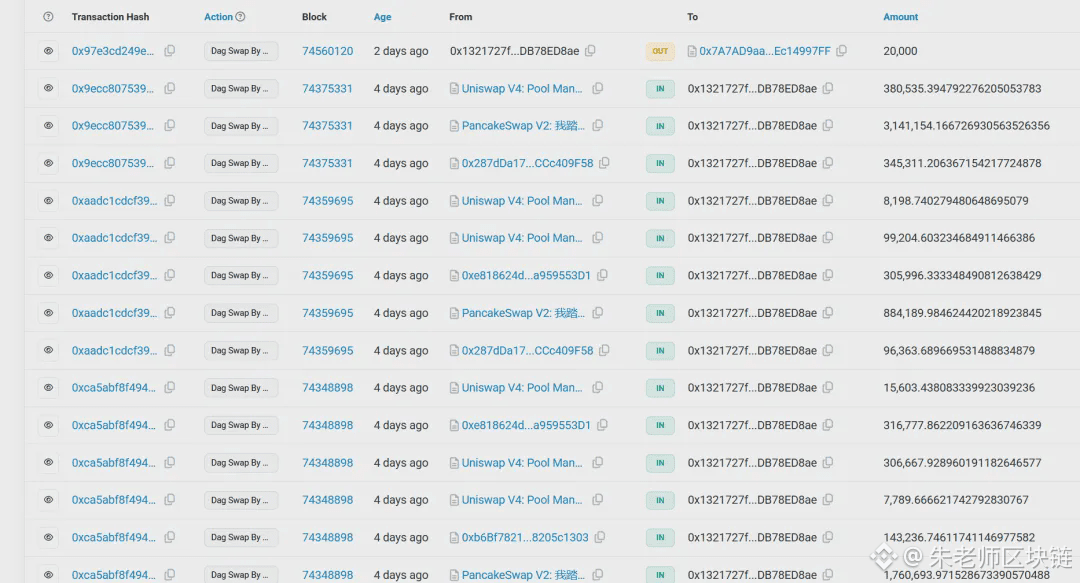Image resolution: width=1080 pixels, height=583 pixels.
Task: Copy From address in the 20,000 row
Action: point(590,50)
